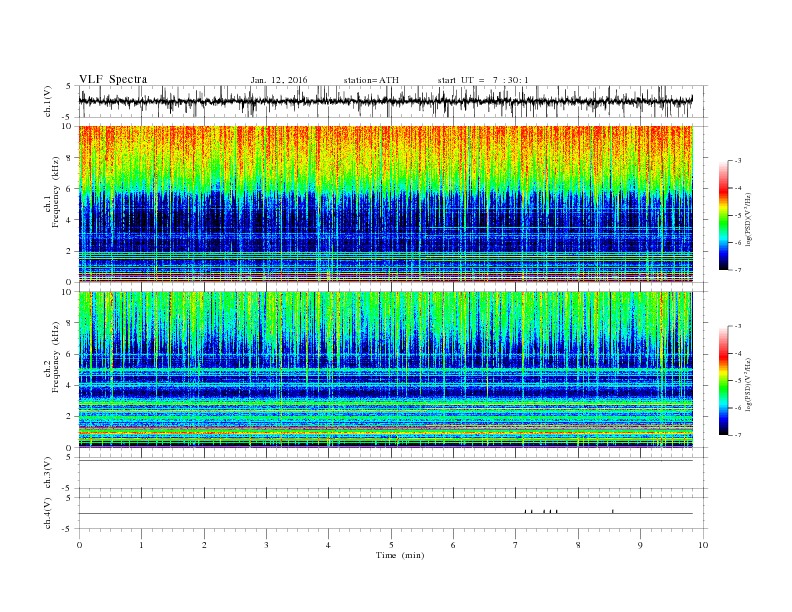Click the bottom time axis tick label "3"

coord(266,545)
